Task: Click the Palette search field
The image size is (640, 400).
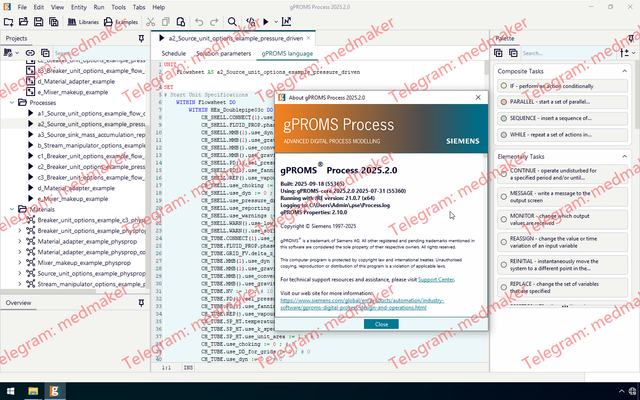Action: pyautogui.click(x=569, y=53)
